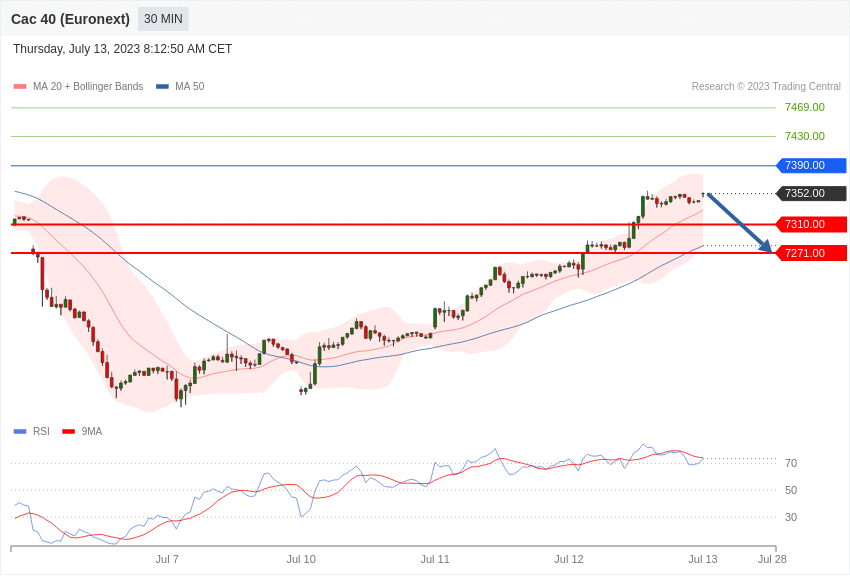
Task: Click the RSI 70 level label
Action: (791, 463)
